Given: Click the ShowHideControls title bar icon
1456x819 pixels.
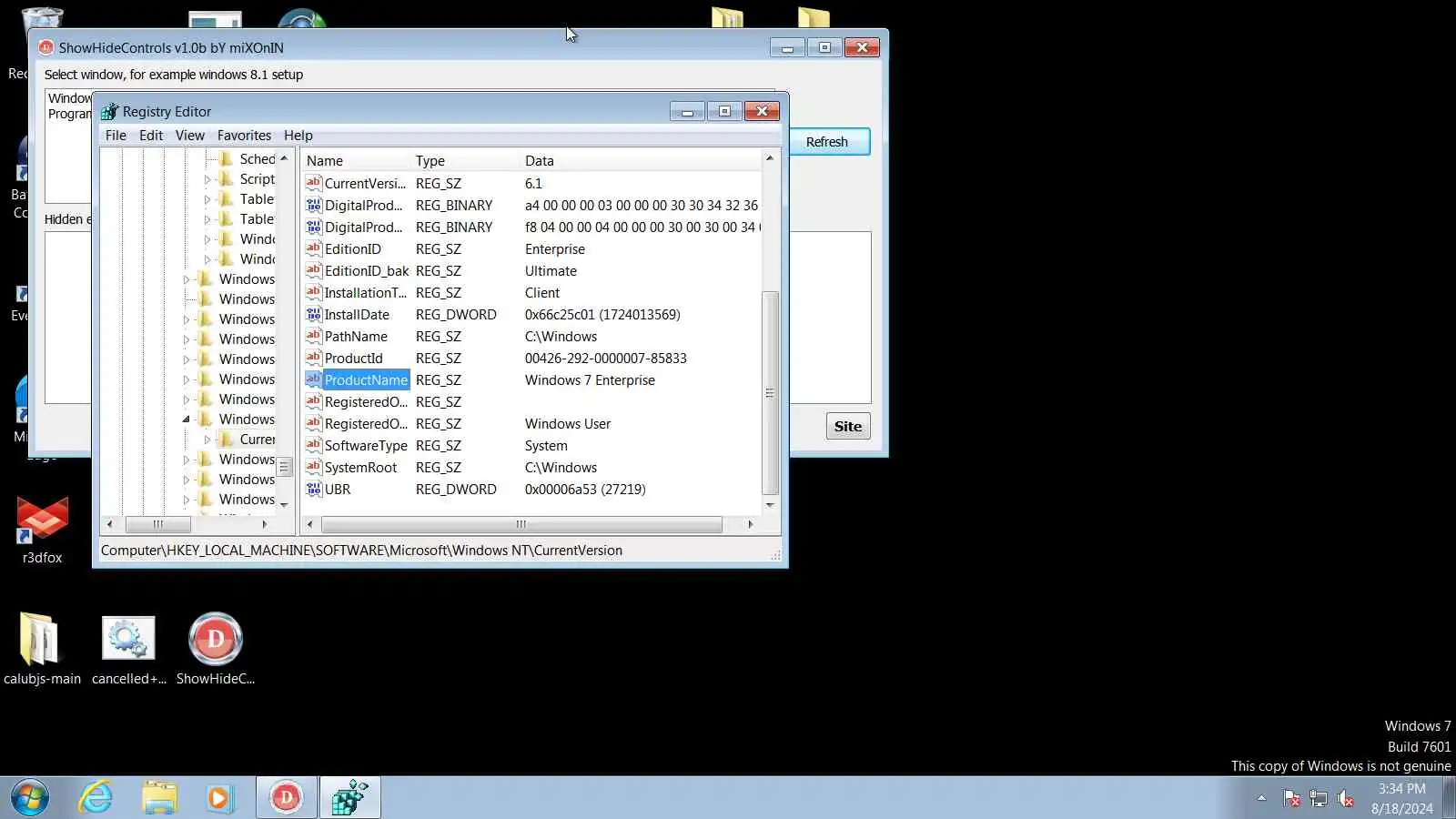Looking at the screenshot, I should [x=46, y=47].
